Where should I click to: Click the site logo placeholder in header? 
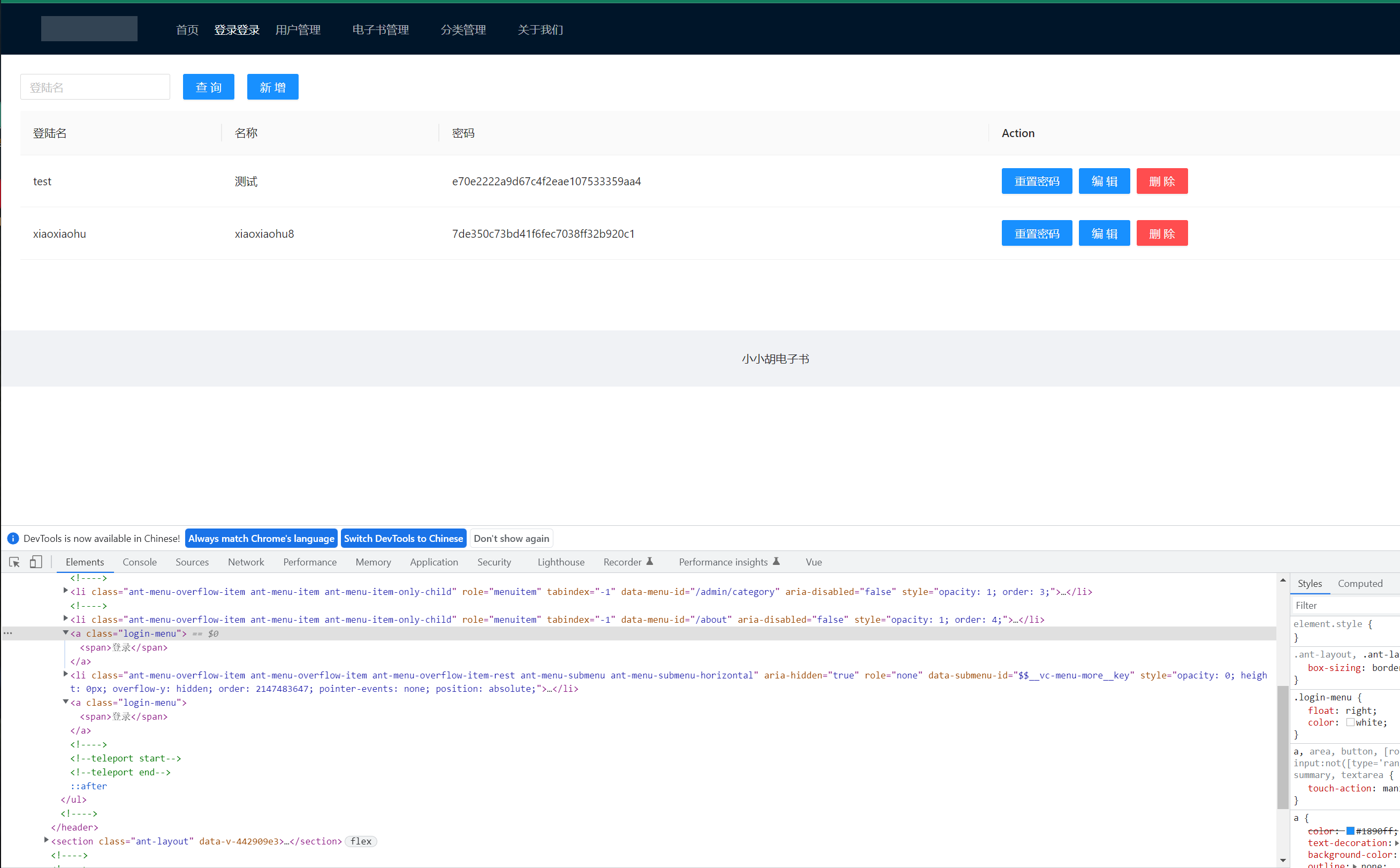pos(89,29)
